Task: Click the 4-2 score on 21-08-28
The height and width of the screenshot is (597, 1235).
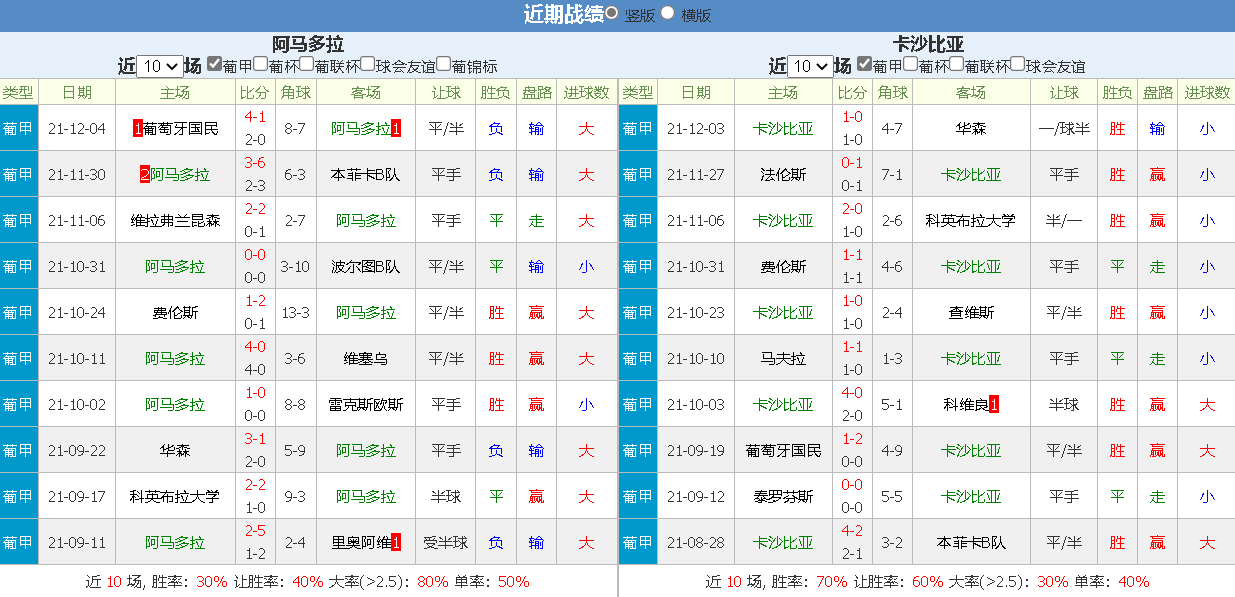Action: coord(852,531)
